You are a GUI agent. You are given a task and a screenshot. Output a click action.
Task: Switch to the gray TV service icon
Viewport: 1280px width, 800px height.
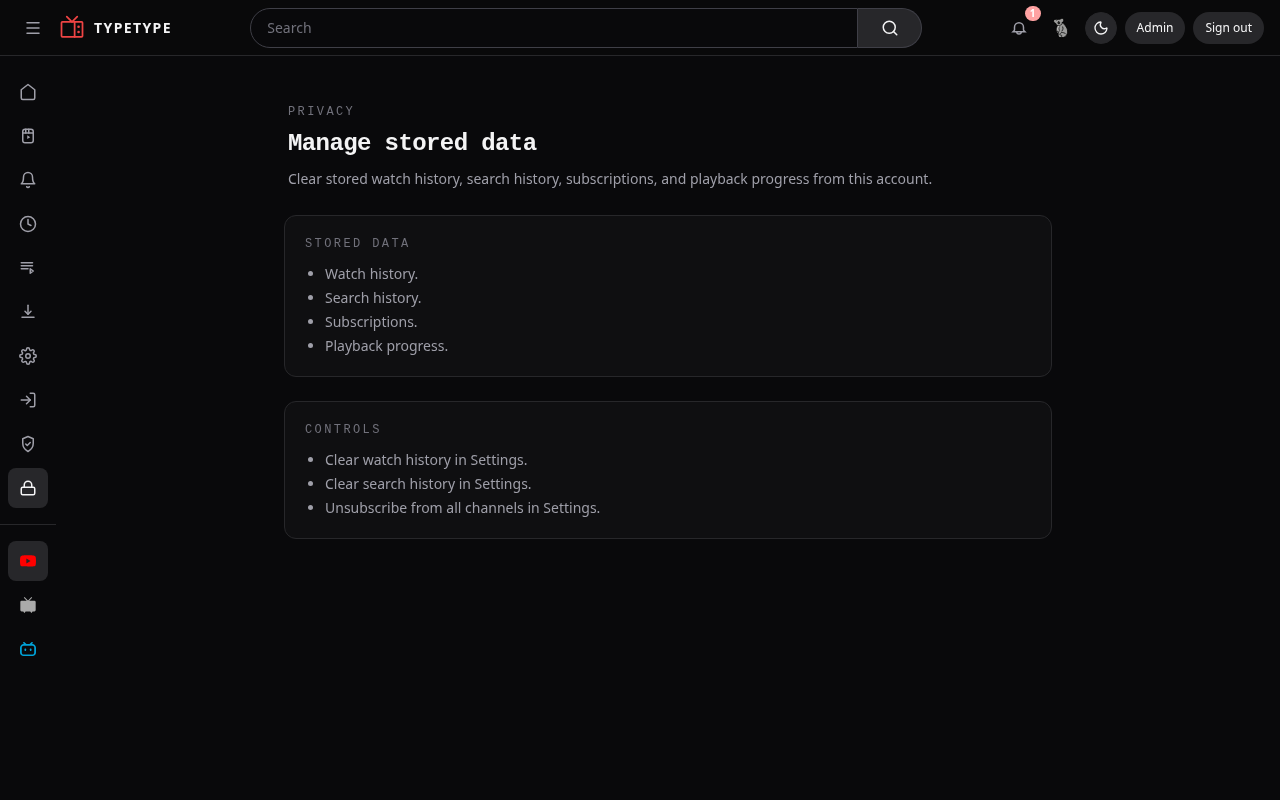(28, 605)
